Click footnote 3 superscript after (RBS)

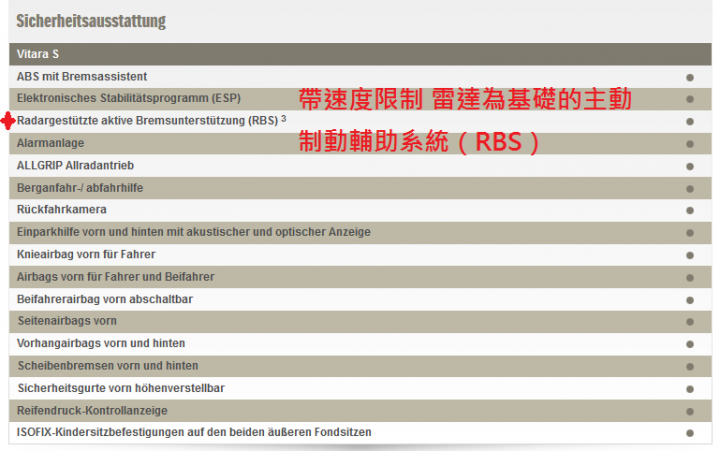pyautogui.click(x=283, y=118)
